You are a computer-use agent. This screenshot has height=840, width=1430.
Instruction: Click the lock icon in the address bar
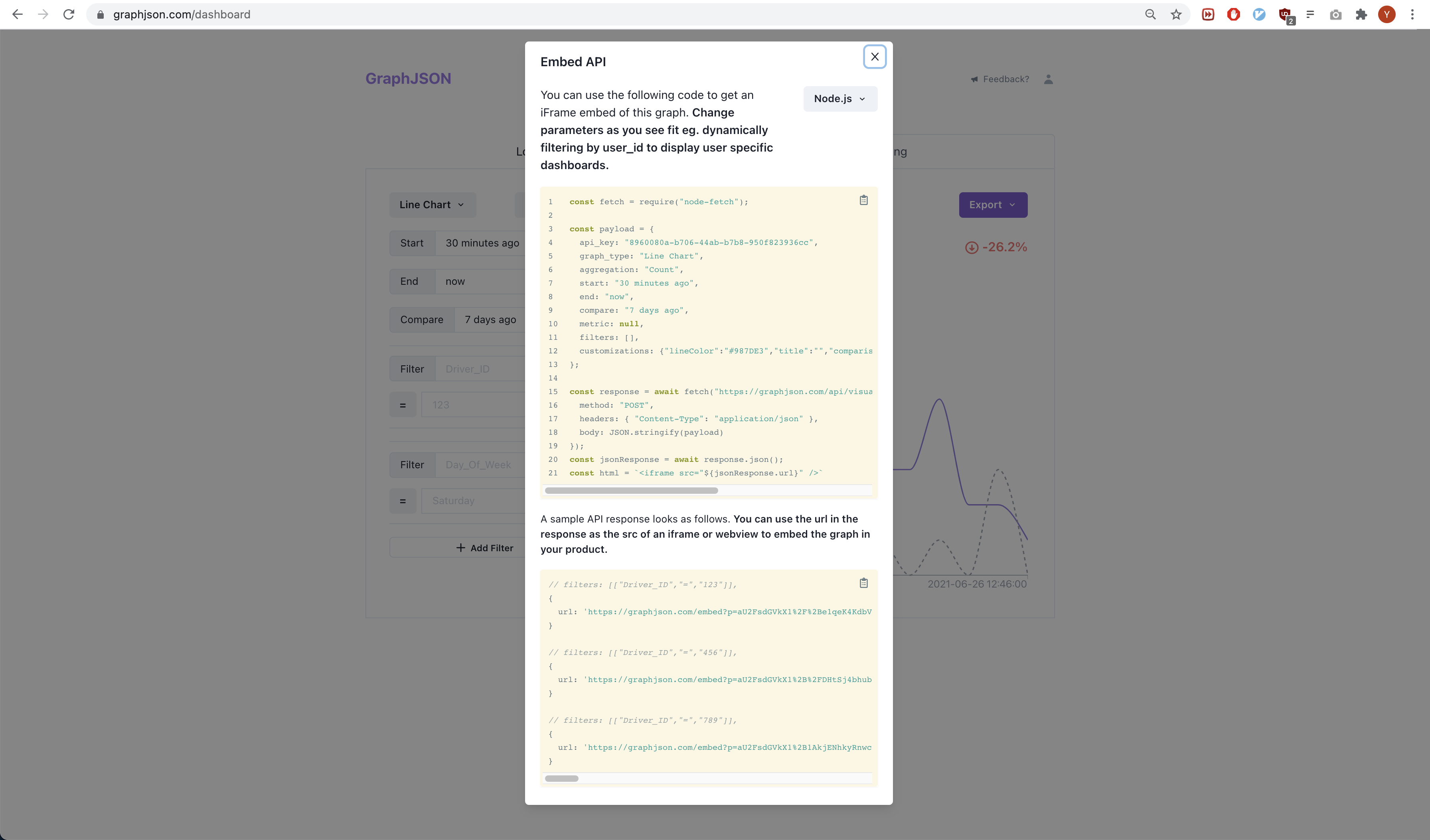pos(101,15)
